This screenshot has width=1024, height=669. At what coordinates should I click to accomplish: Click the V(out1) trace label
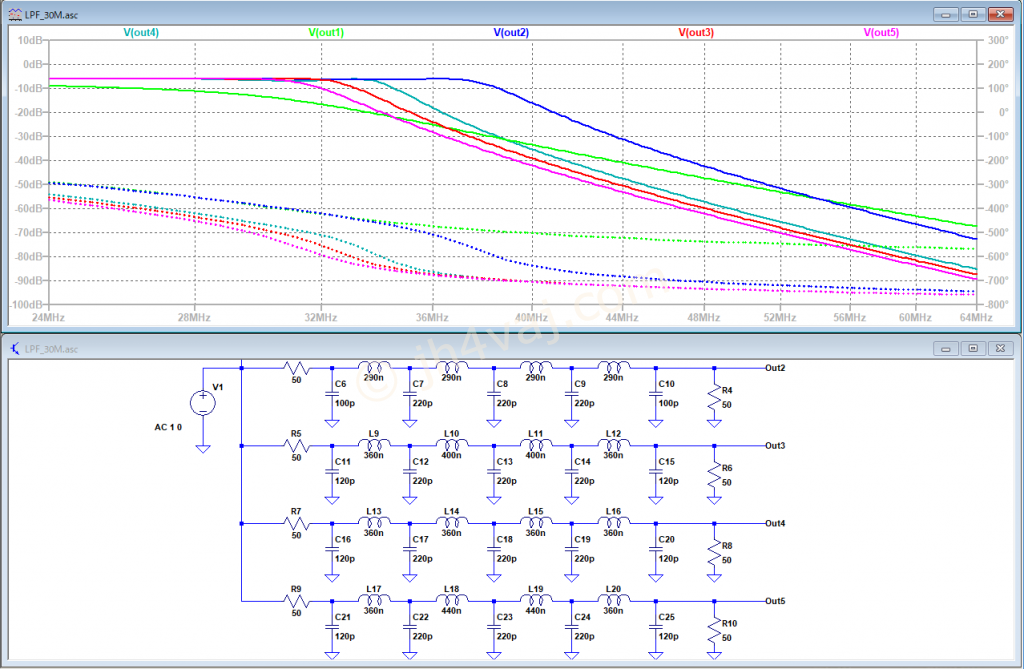tap(326, 32)
